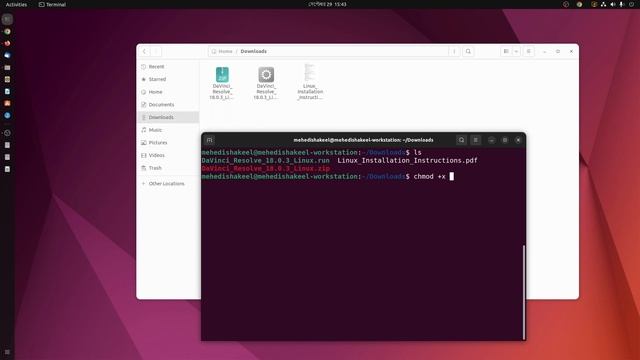Open Home in the Files sidebar
This screenshot has height=360, width=640.
pos(168,92)
